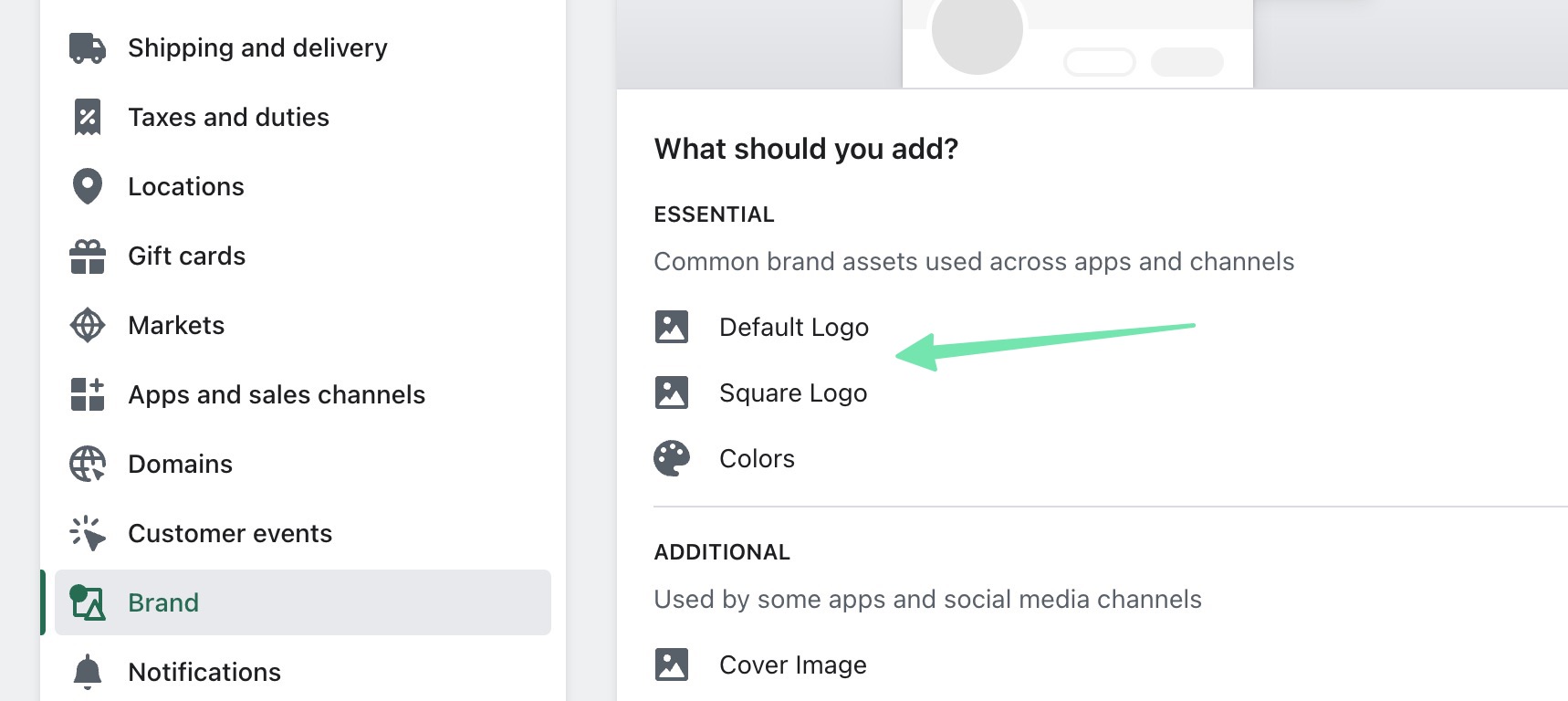1568x701 pixels.
Task: Click the Gift cards present icon
Action: click(88, 256)
